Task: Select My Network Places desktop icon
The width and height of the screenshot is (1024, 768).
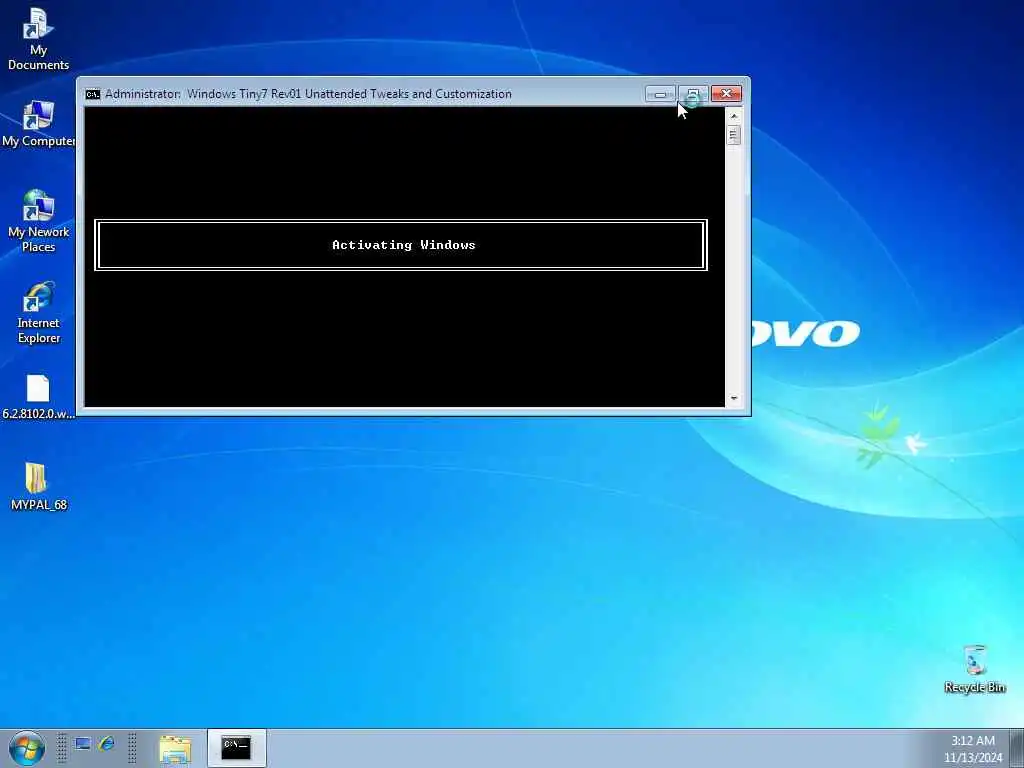Action: point(38,221)
